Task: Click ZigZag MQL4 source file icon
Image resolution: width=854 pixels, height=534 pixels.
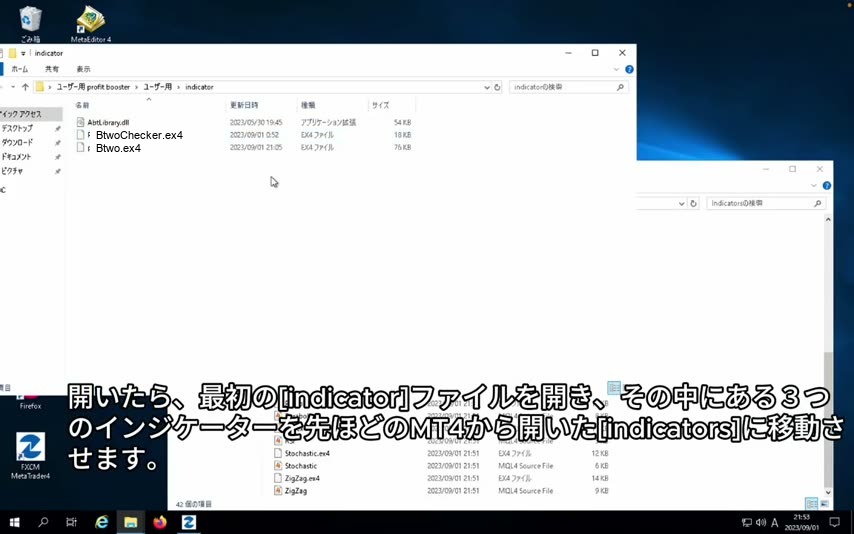Action: [278, 490]
